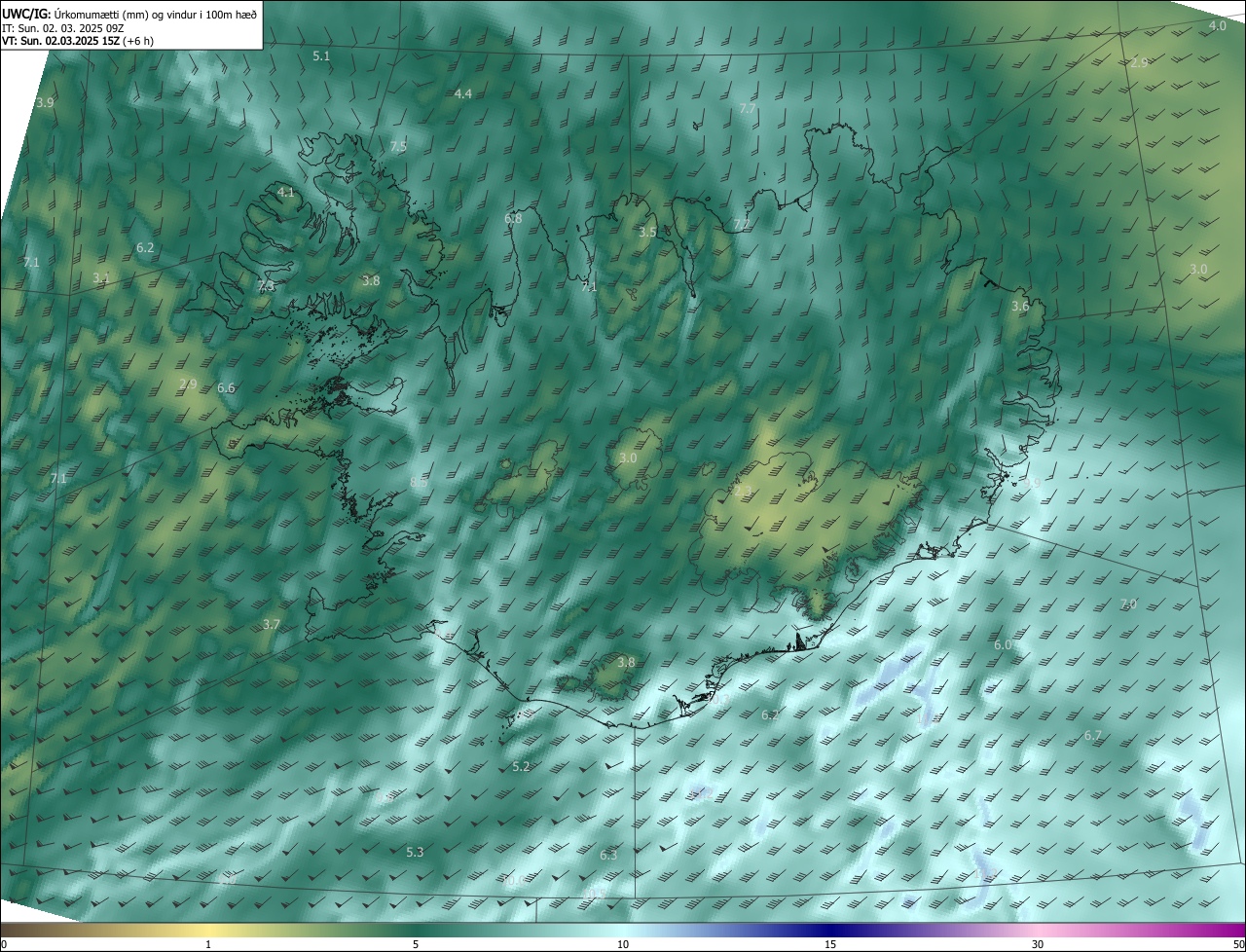Click the 30 tick label on the color scale

pyautogui.click(x=1038, y=944)
